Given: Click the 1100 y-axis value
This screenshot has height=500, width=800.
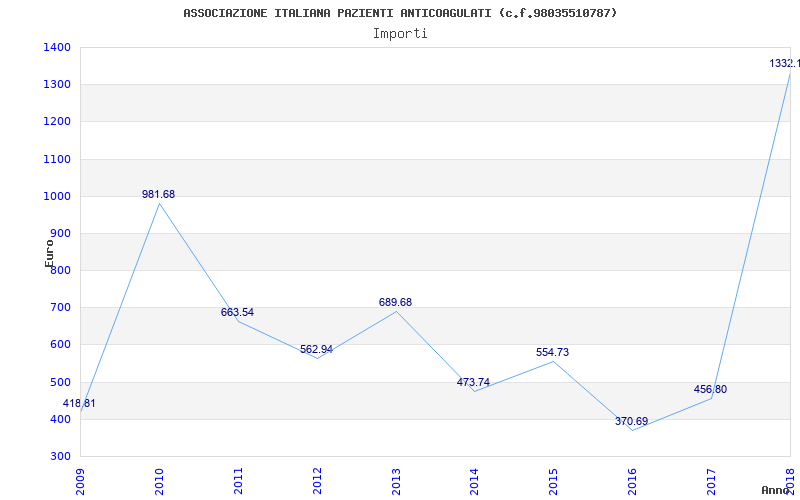Looking at the screenshot, I should coord(57,159).
